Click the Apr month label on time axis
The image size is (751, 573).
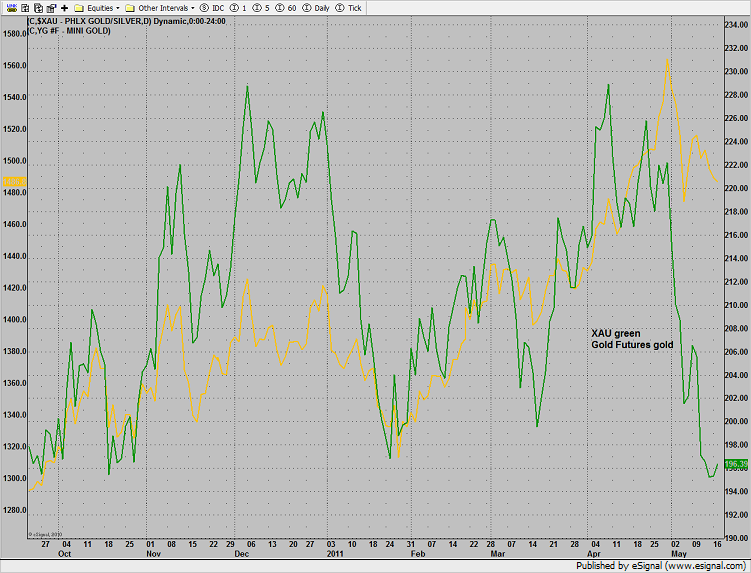pos(593,554)
